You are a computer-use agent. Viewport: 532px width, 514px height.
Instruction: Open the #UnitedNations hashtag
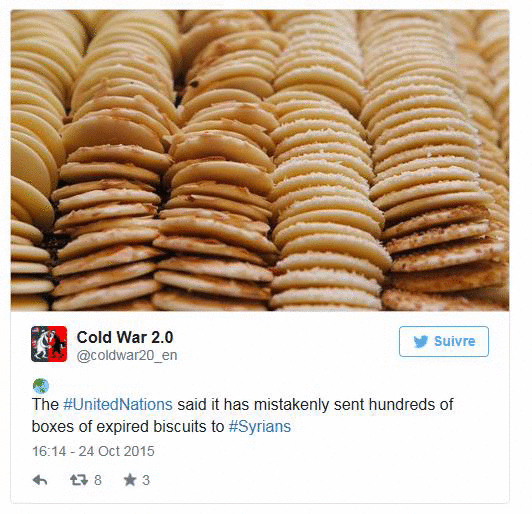click(118, 404)
